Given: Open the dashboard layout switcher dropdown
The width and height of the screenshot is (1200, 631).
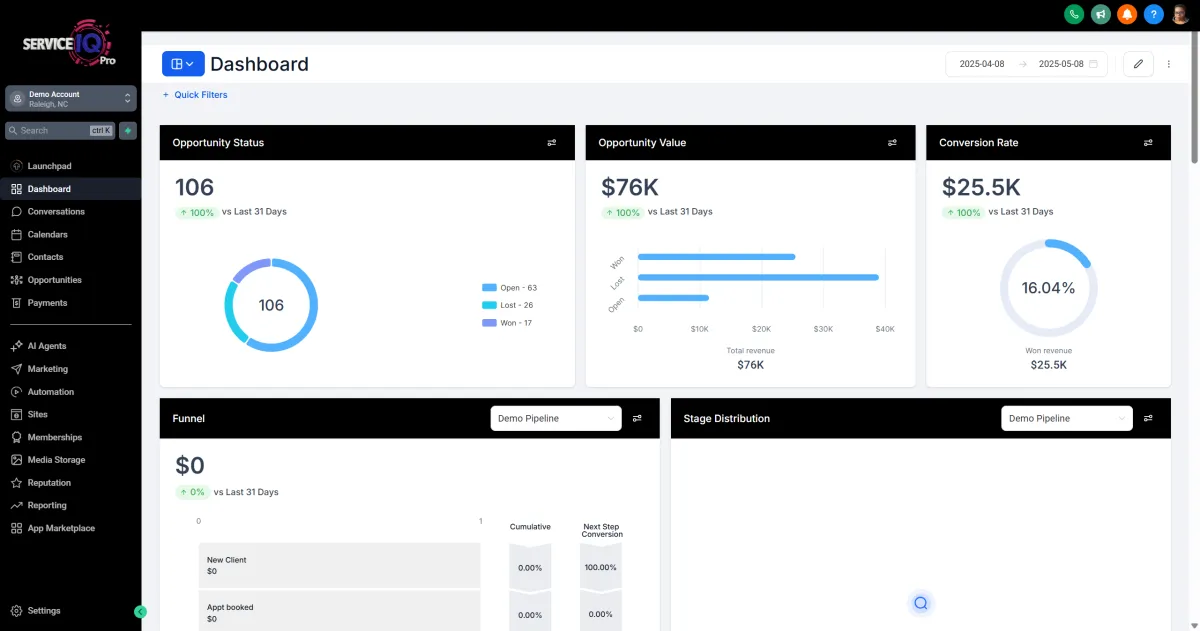Looking at the screenshot, I should pyautogui.click(x=183, y=64).
